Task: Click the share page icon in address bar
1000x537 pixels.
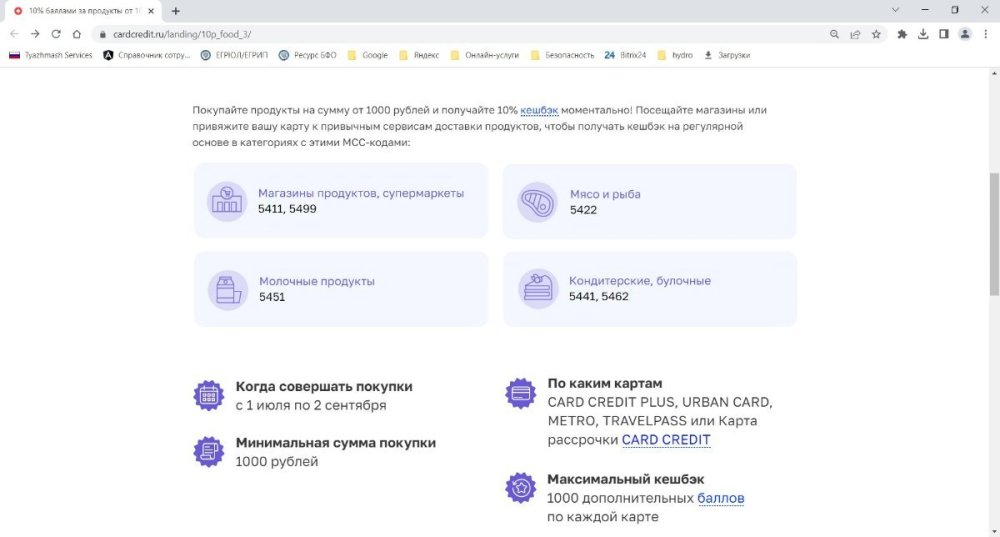Action: [855, 33]
